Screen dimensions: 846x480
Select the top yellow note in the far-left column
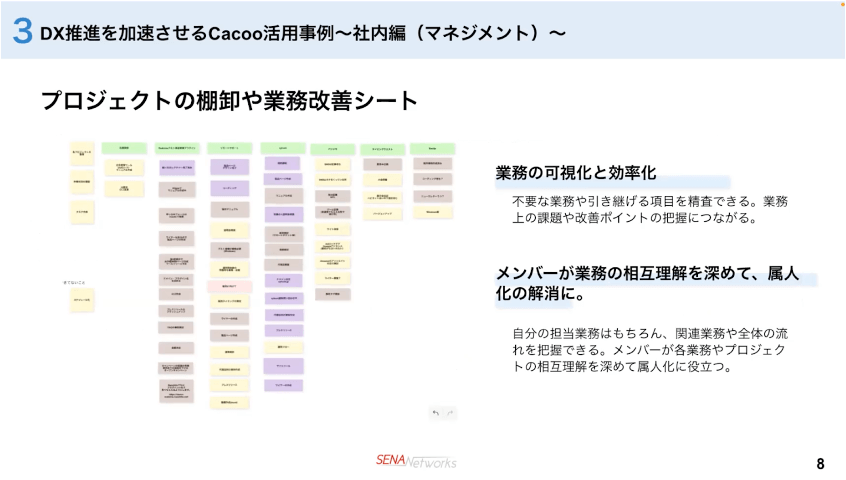(x=82, y=154)
